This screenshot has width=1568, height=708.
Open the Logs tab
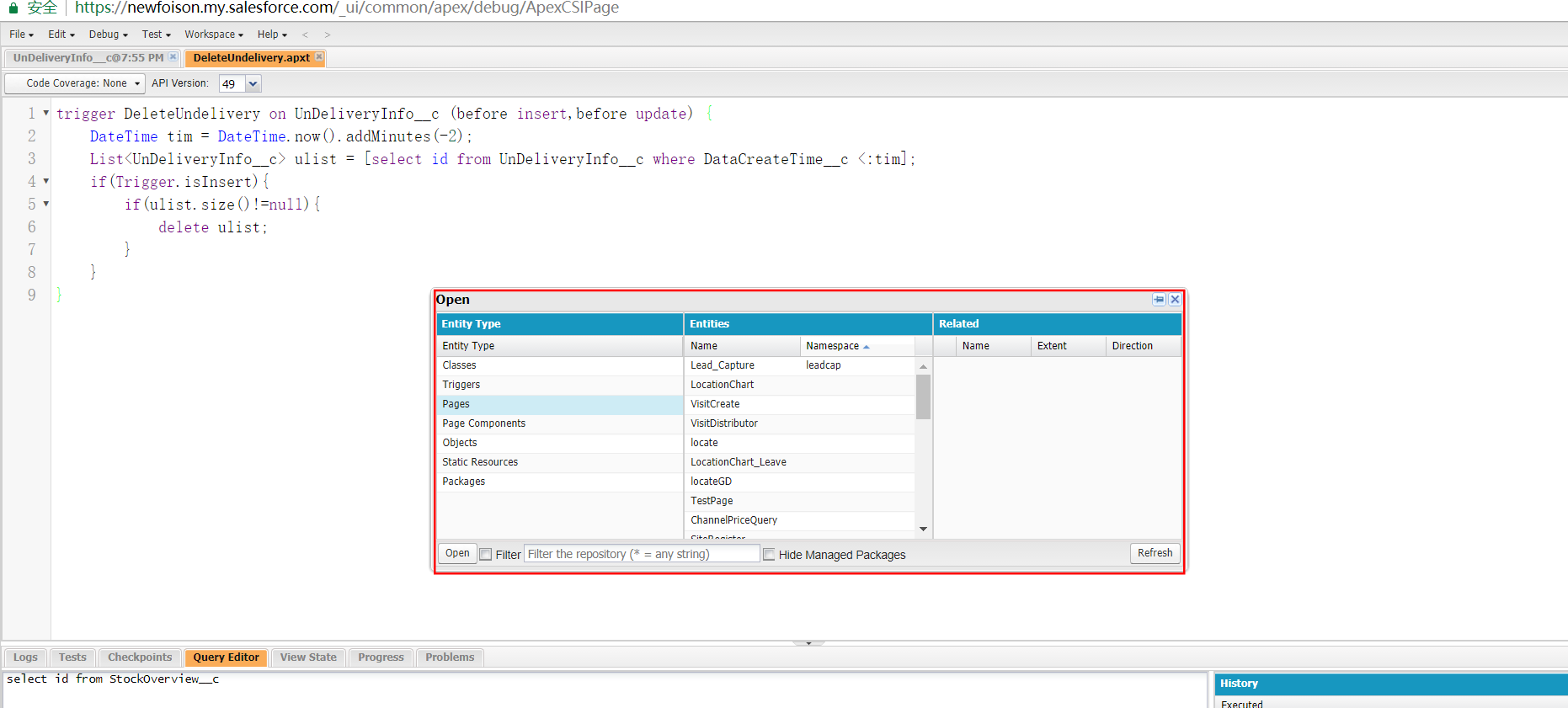(25, 657)
